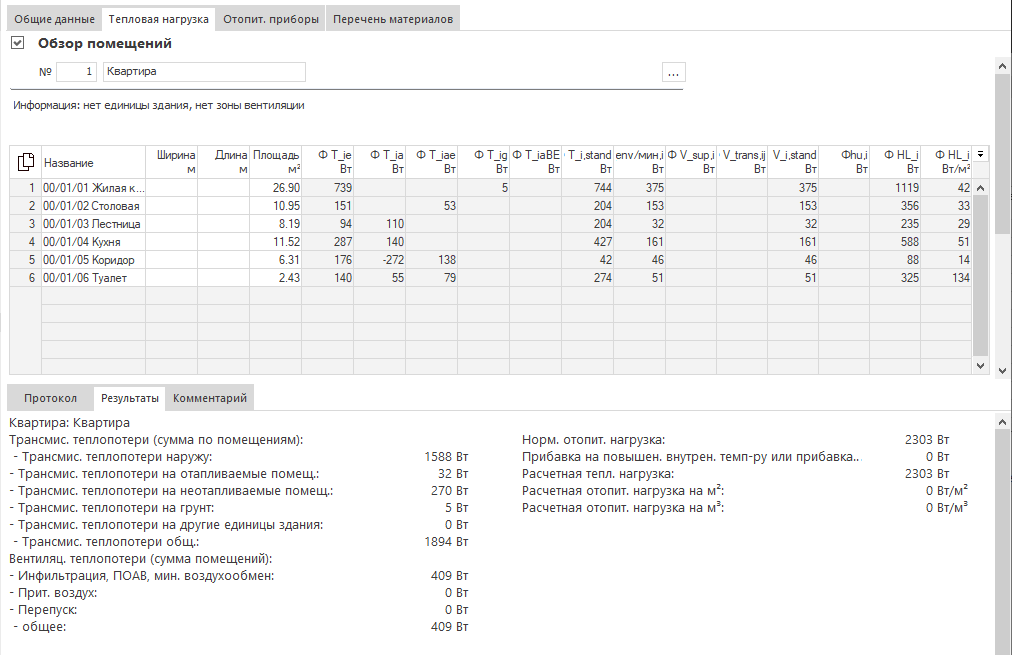Click the results panel scroll up arrow
This screenshot has width=1012, height=655.
(x=1002, y=422)
